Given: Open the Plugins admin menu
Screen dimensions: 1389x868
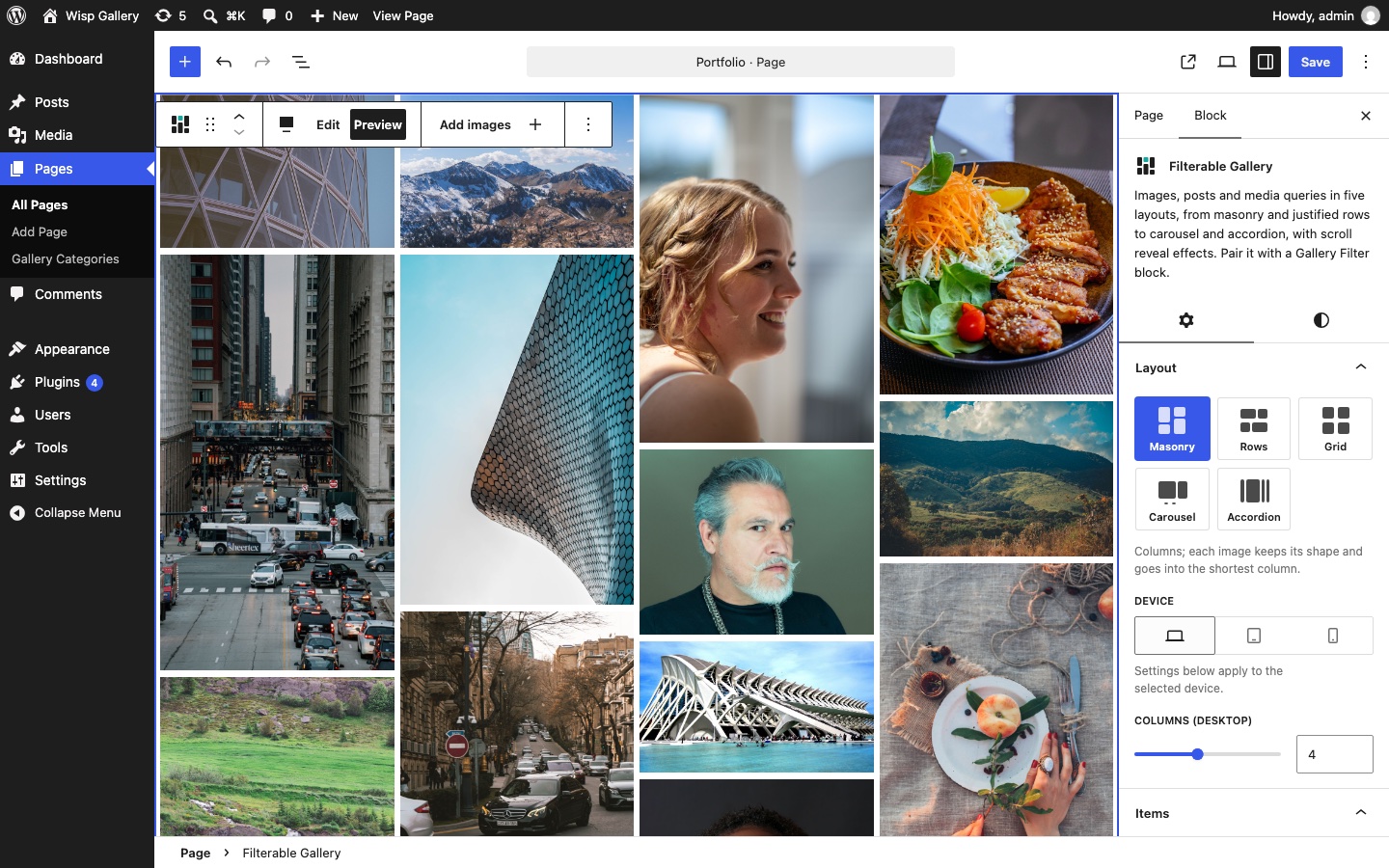Looking at the screenshot, I should pyautogui.click(x=77, y=382).
